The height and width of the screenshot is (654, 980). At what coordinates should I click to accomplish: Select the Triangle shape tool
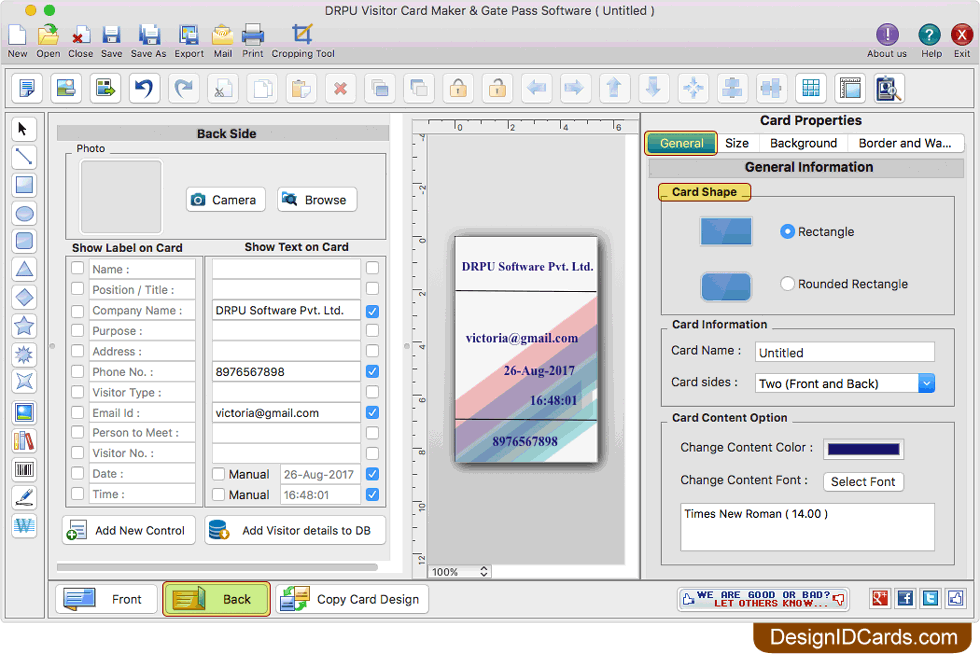pos(24,269)
